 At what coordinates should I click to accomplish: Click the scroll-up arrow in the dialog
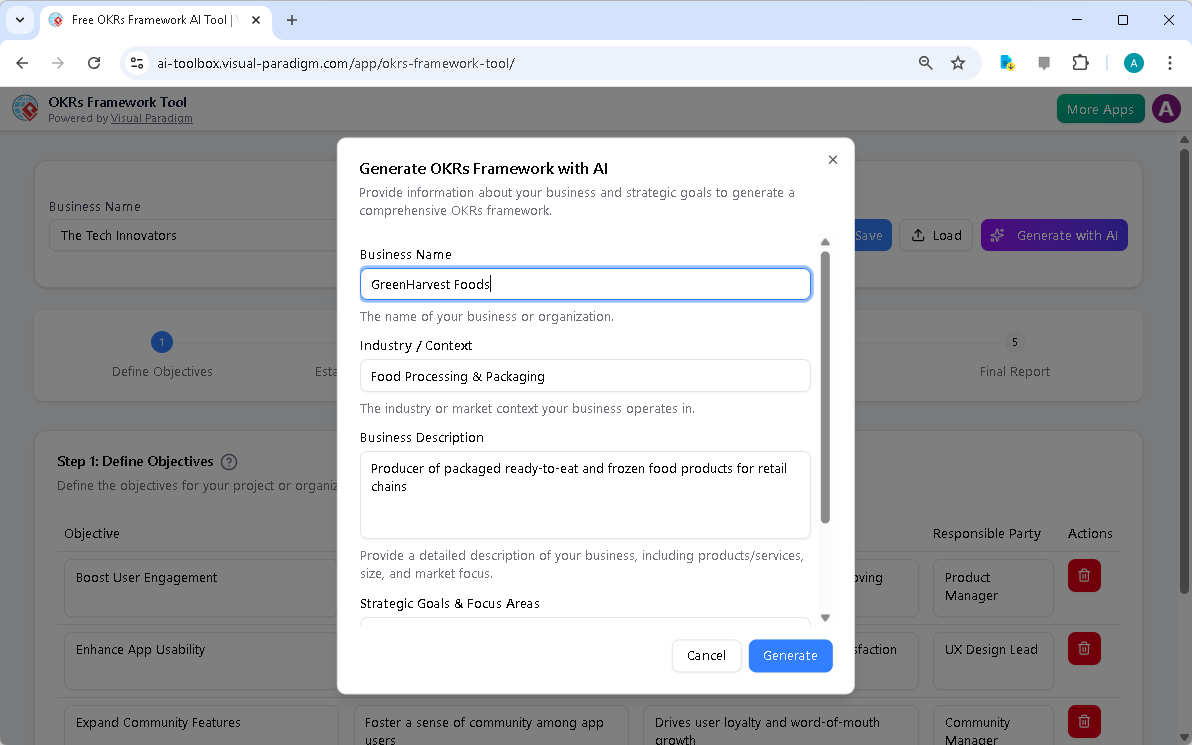[825, 241]
